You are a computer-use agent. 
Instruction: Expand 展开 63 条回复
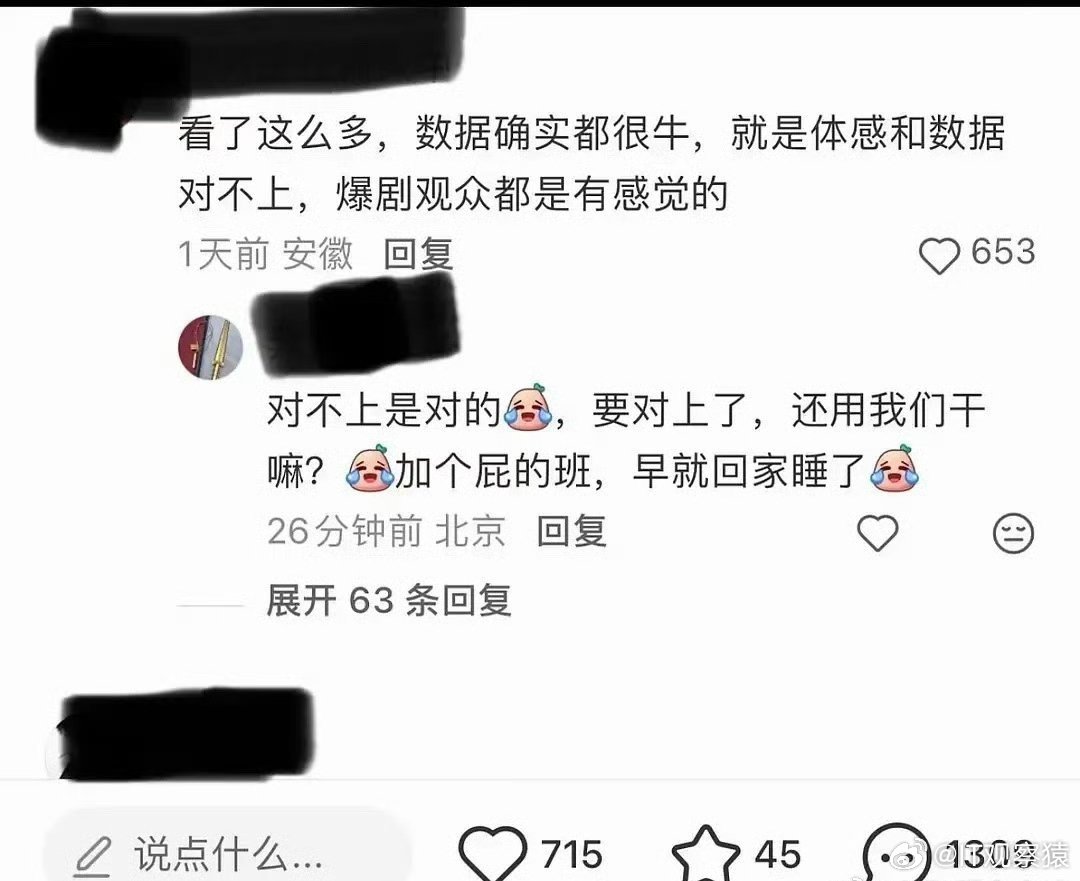point(388,600)
